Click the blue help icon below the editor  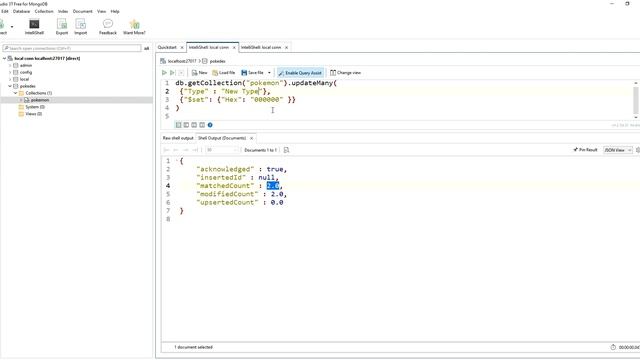pos(210,125)
